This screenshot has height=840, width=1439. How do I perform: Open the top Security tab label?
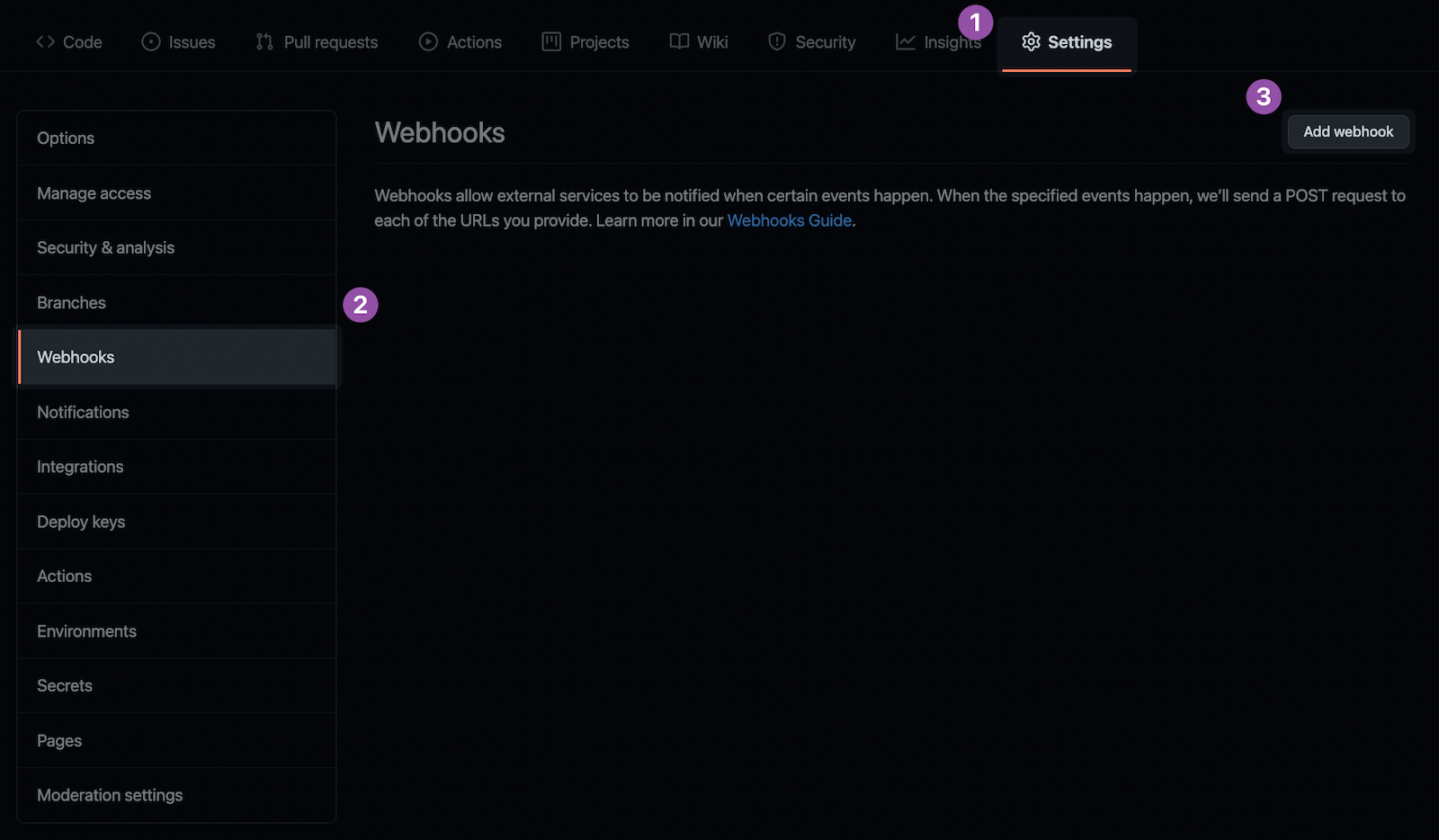tap(826, 42)
